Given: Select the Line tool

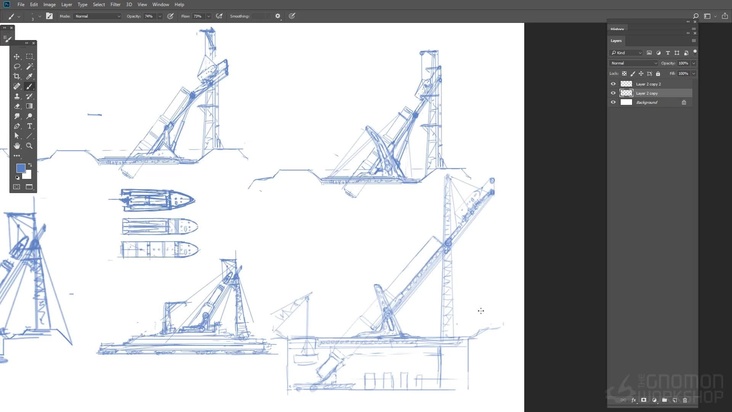Looking at the screenshot, I should (29, 136).
